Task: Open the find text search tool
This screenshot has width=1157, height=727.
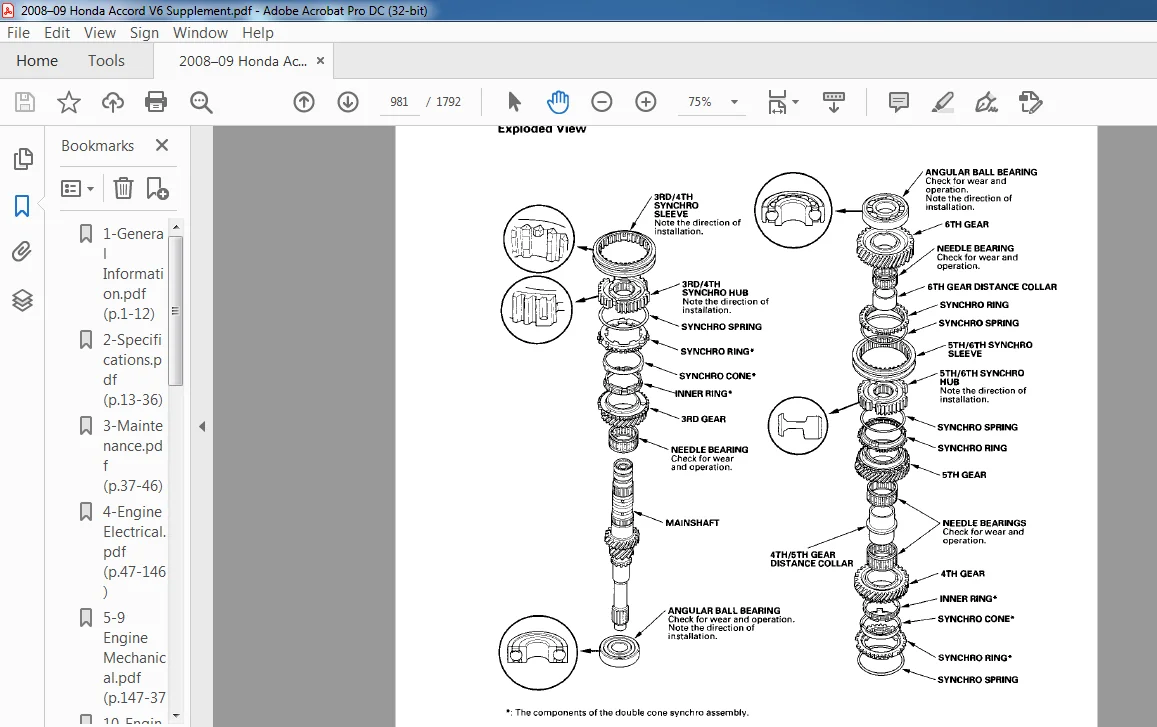Action: [x=201, y=102]
